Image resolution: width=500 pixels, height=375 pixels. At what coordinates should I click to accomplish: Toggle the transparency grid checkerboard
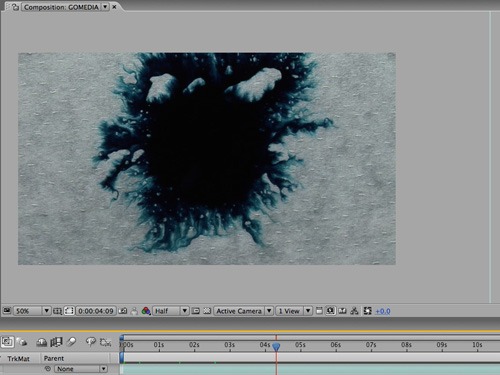coord(207,311)
